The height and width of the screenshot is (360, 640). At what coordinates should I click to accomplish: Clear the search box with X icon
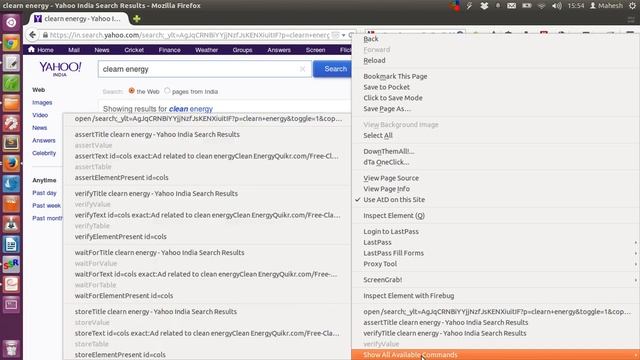pyautogui.click(x=302, y=69)
